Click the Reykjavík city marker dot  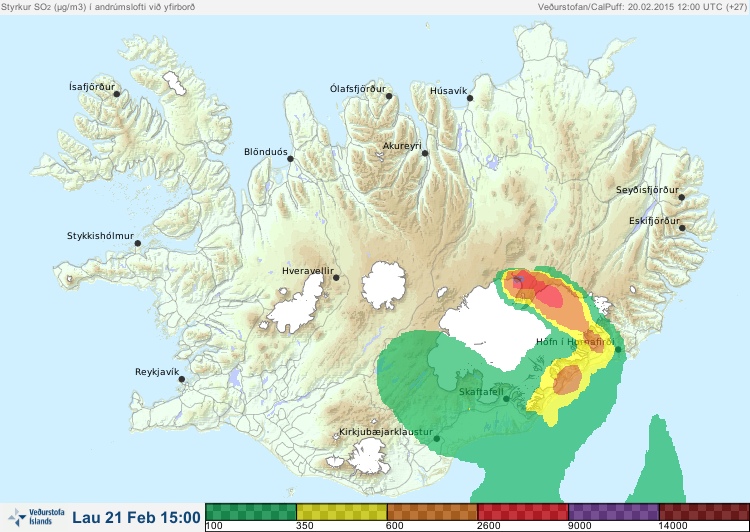(182, 379)
